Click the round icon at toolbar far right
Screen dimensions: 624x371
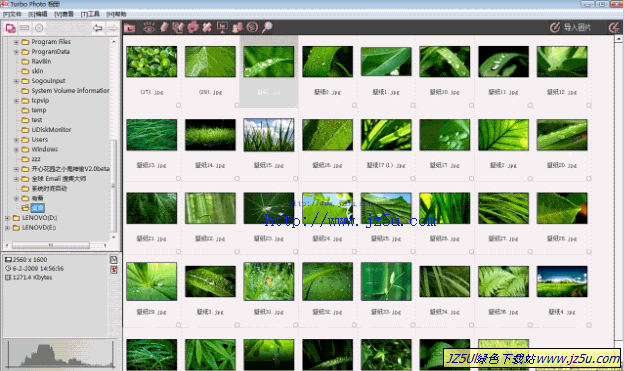(614, 27)
